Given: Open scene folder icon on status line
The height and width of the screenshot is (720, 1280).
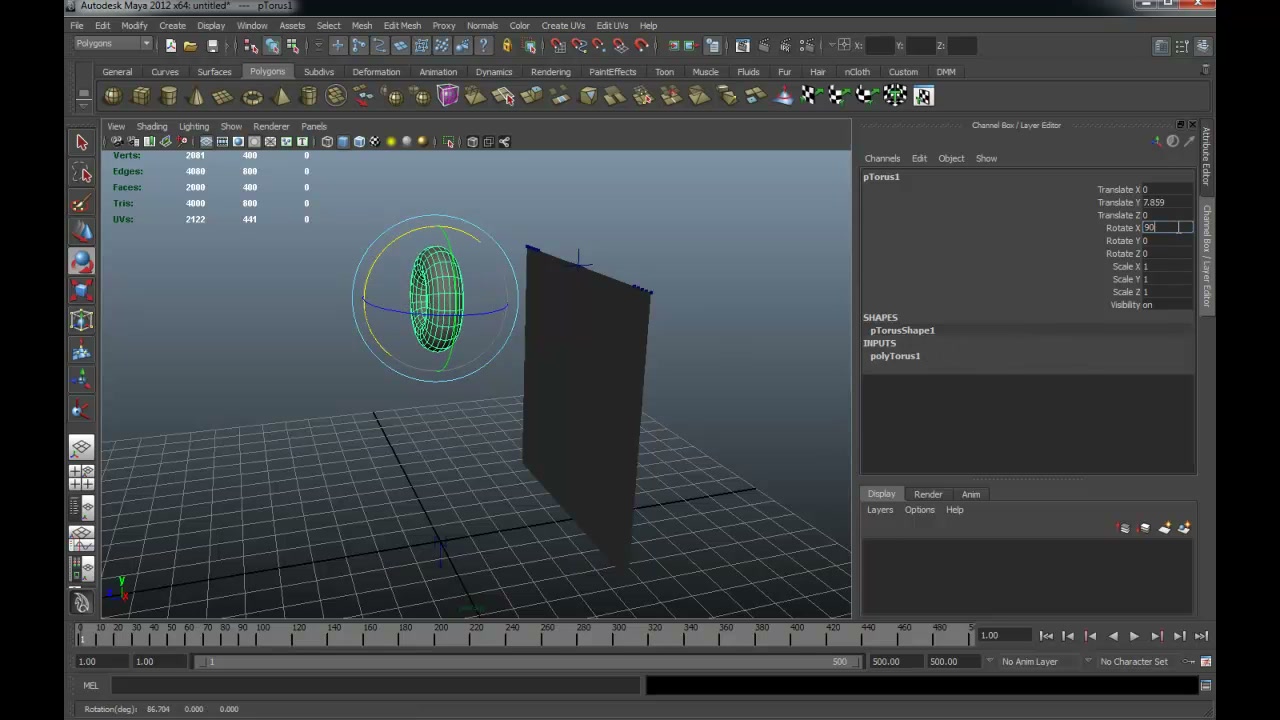Looking at the screenshot, I should pos(190,45).
